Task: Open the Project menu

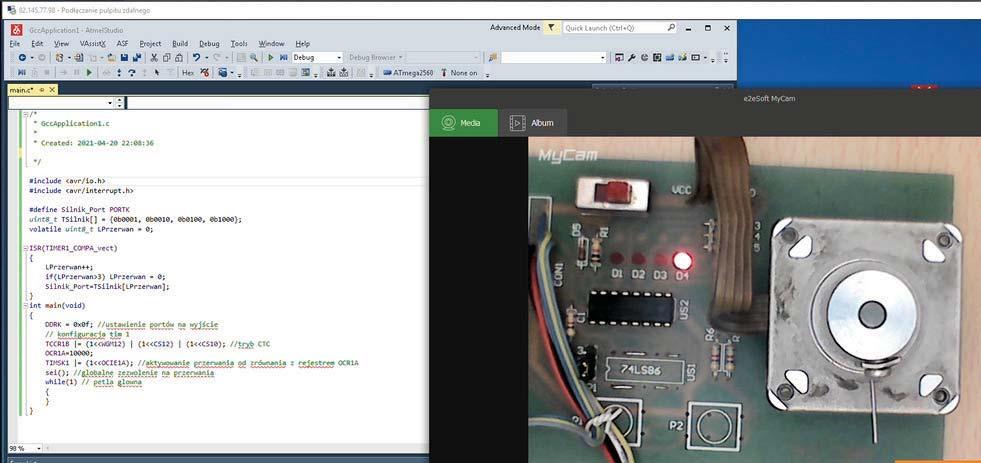Action: coord(150,44)
